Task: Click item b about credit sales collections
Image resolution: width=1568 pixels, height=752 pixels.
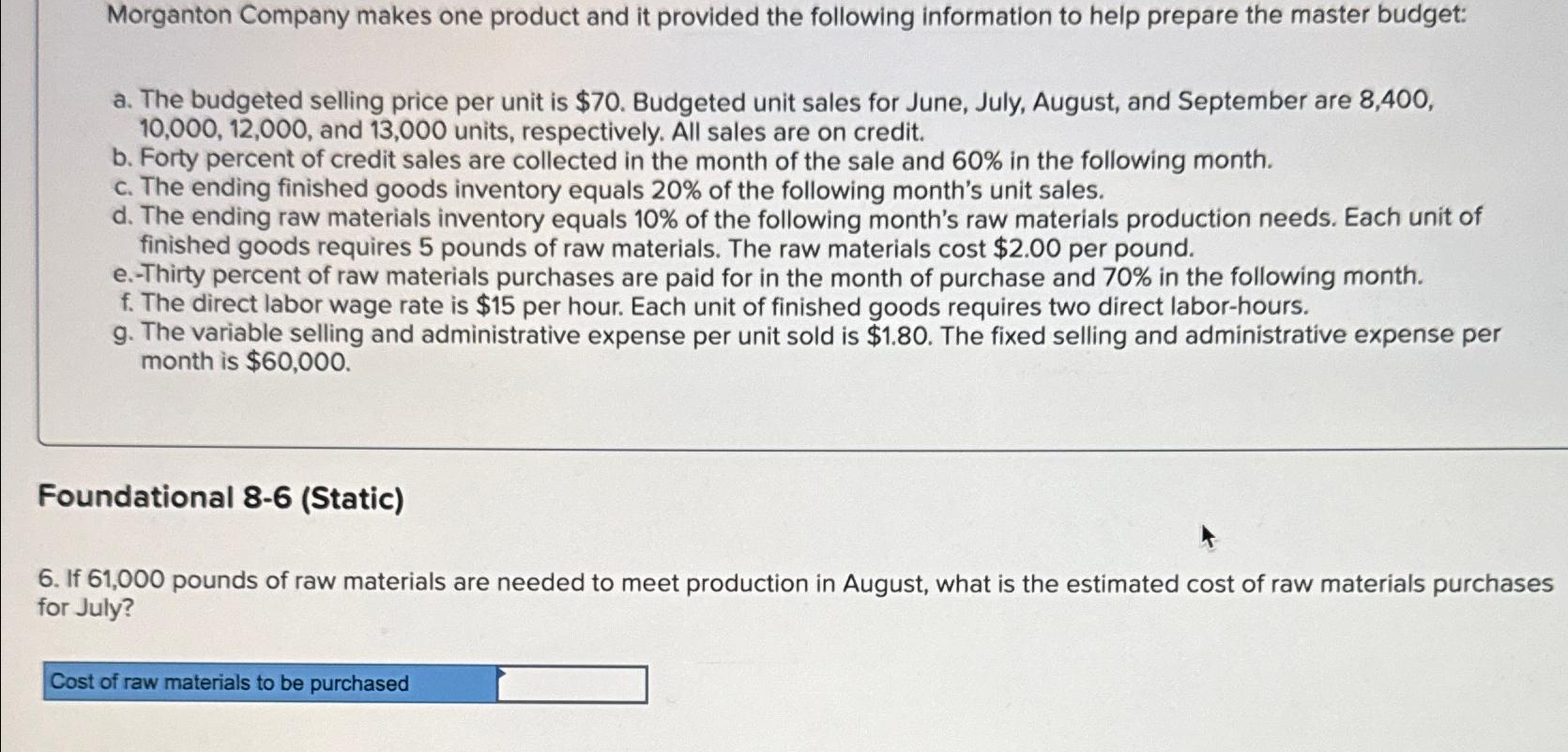Action: click(x=692, y=160)
